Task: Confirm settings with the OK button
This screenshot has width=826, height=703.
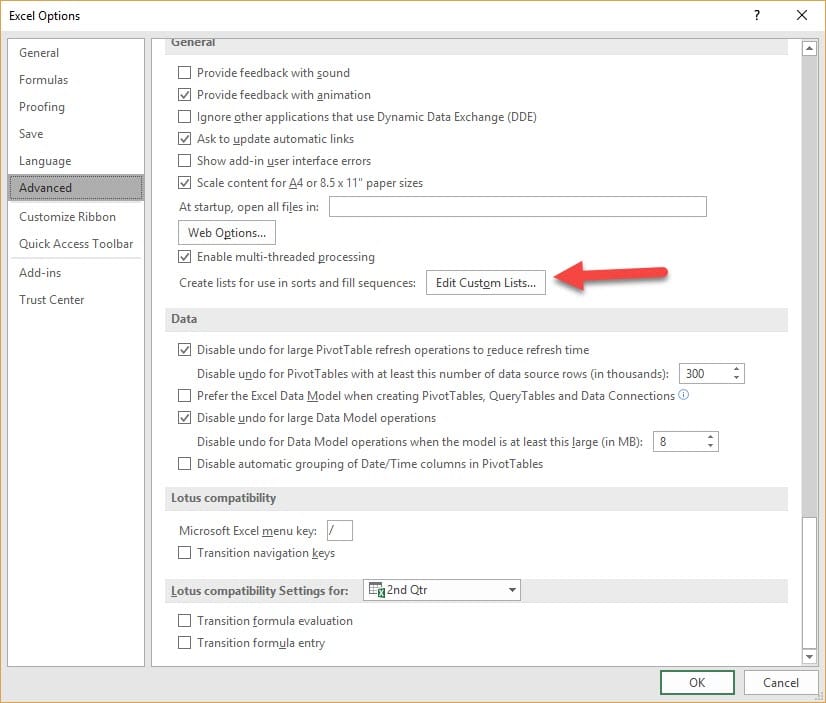Action: pyautogui.click(x=697, y=682)
